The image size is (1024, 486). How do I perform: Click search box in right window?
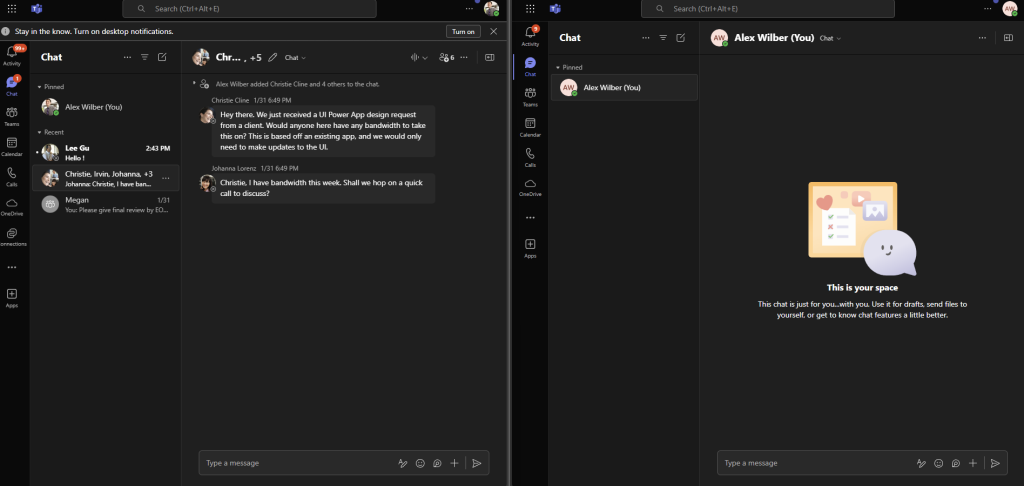click(768, 8)
